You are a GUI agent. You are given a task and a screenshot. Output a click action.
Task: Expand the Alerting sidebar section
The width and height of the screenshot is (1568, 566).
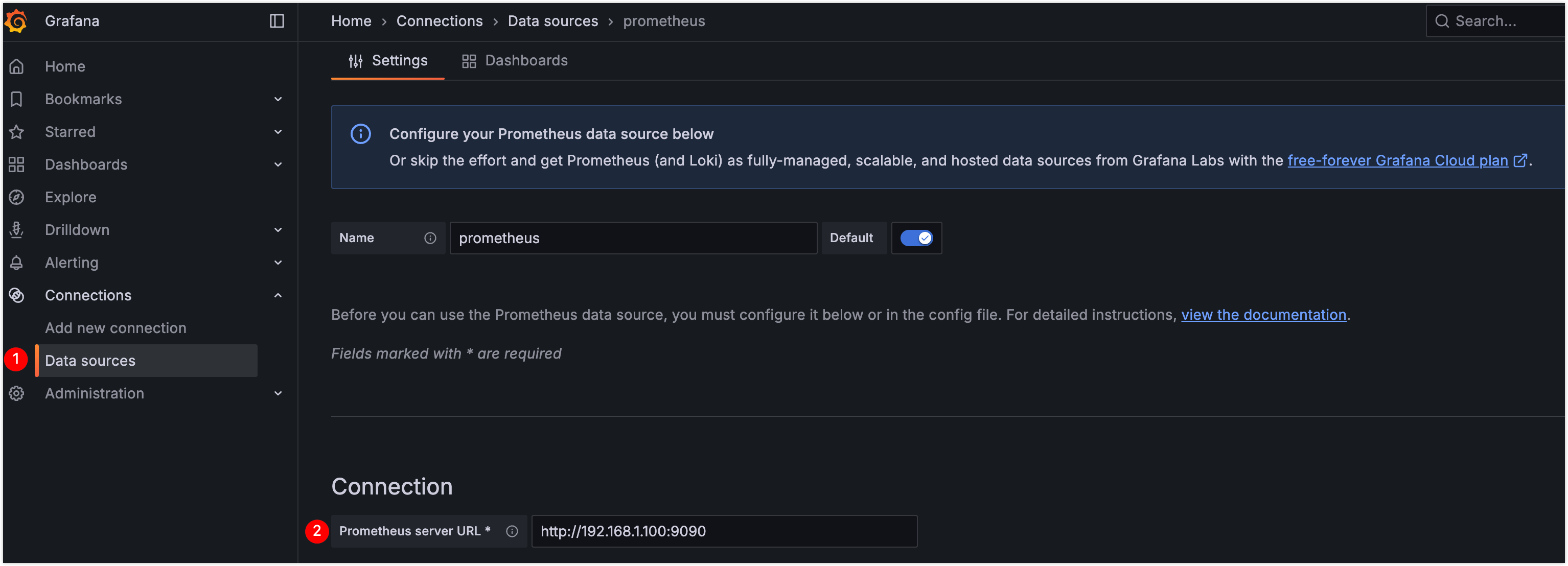pyautogui.click(x=278, y=262)
